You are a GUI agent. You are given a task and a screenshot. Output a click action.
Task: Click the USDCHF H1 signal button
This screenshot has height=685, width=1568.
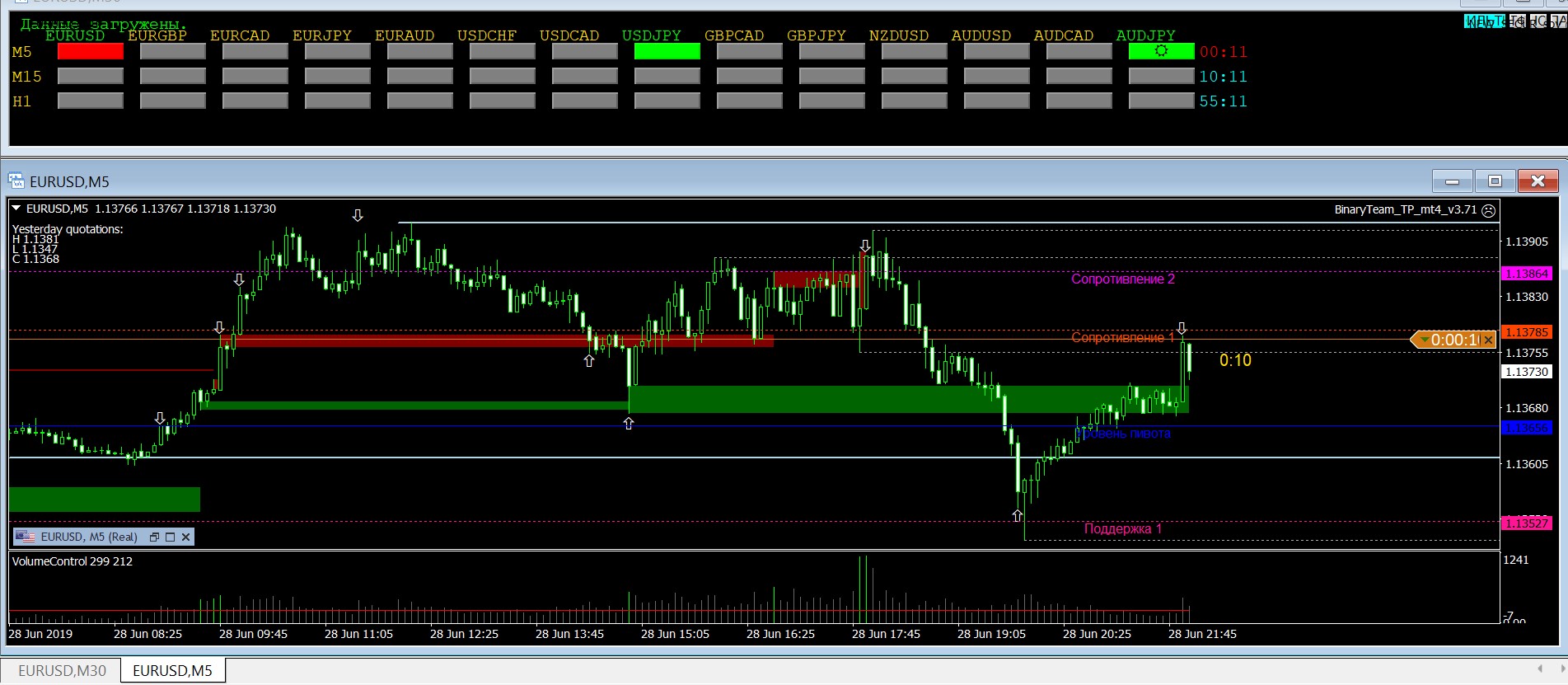(502, 101)
